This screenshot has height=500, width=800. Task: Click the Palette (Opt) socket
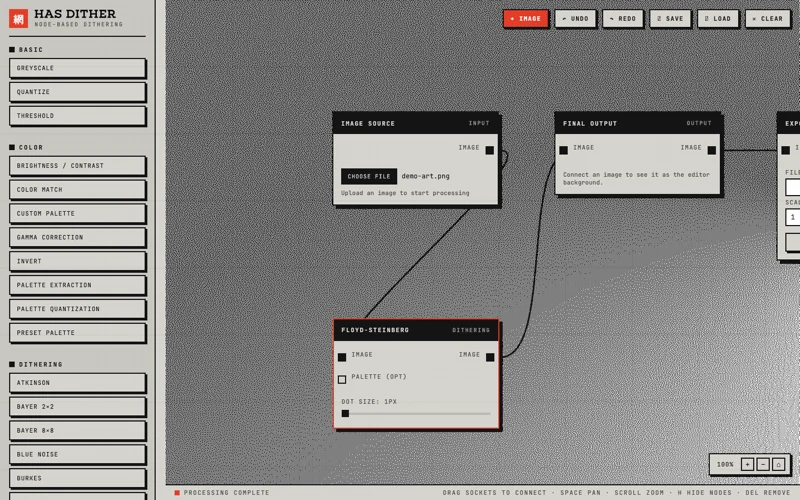(342, 379)
